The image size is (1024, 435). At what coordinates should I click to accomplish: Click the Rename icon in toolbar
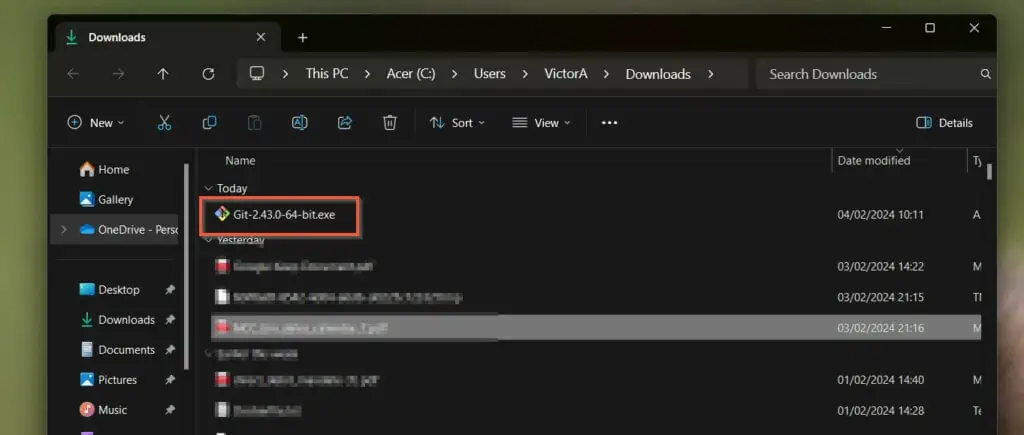[299, 123]
